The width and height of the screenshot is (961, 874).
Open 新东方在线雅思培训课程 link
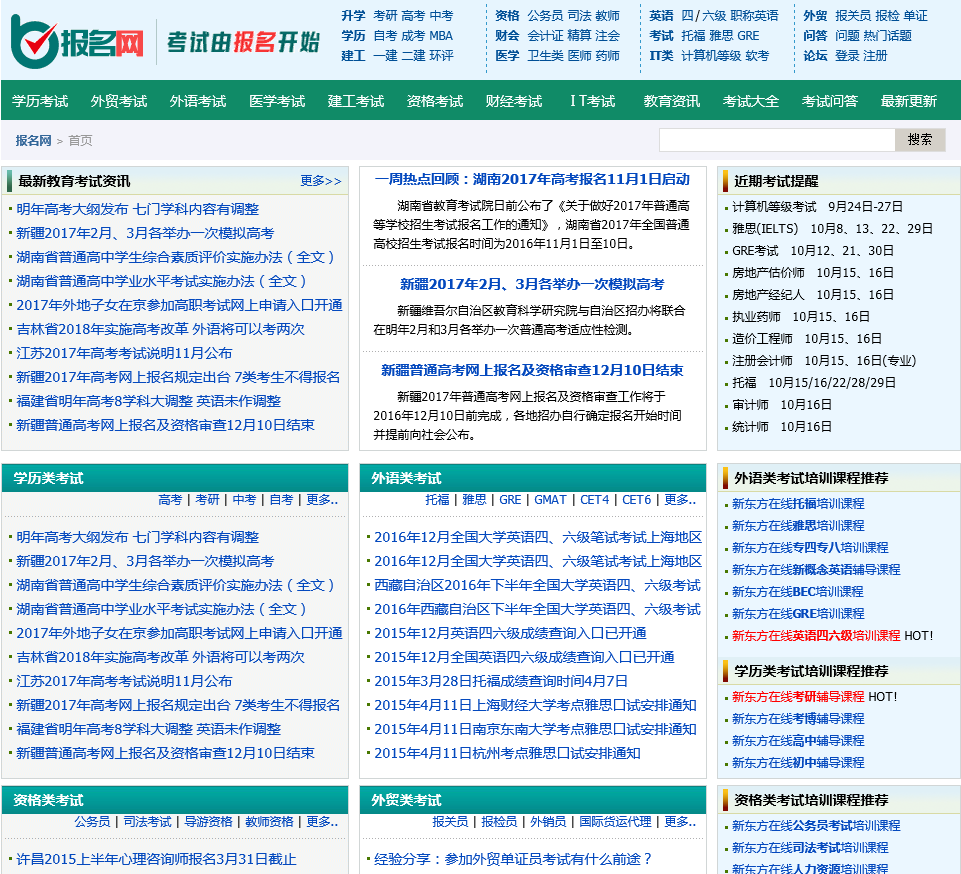798,526
